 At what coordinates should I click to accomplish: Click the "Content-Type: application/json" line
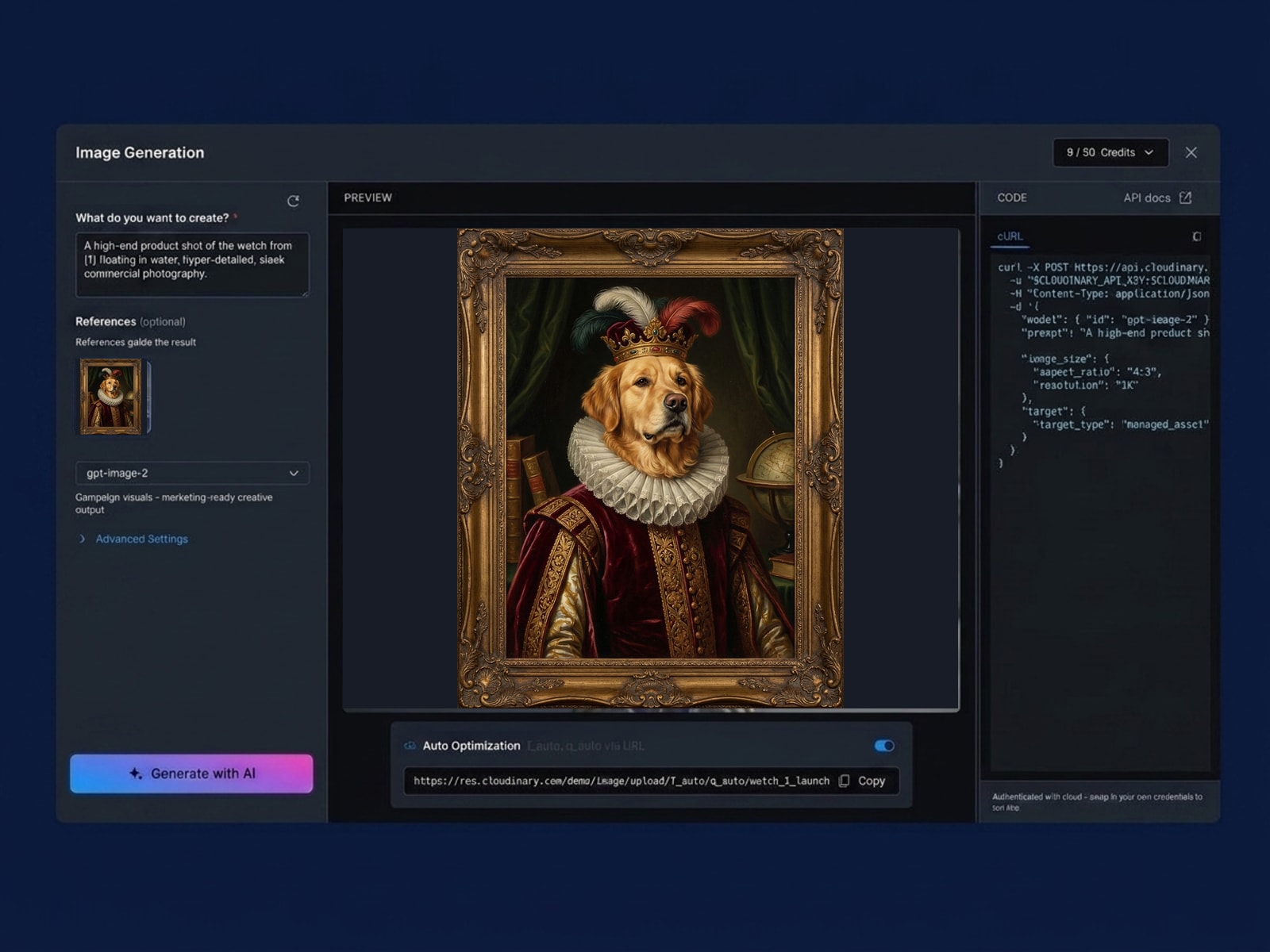1110,294
